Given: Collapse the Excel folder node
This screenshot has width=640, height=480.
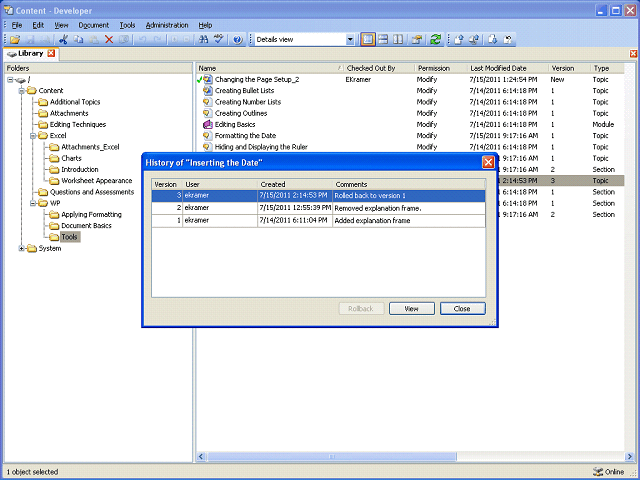Looking at the screenshot, I should click(x=33, y=136).
